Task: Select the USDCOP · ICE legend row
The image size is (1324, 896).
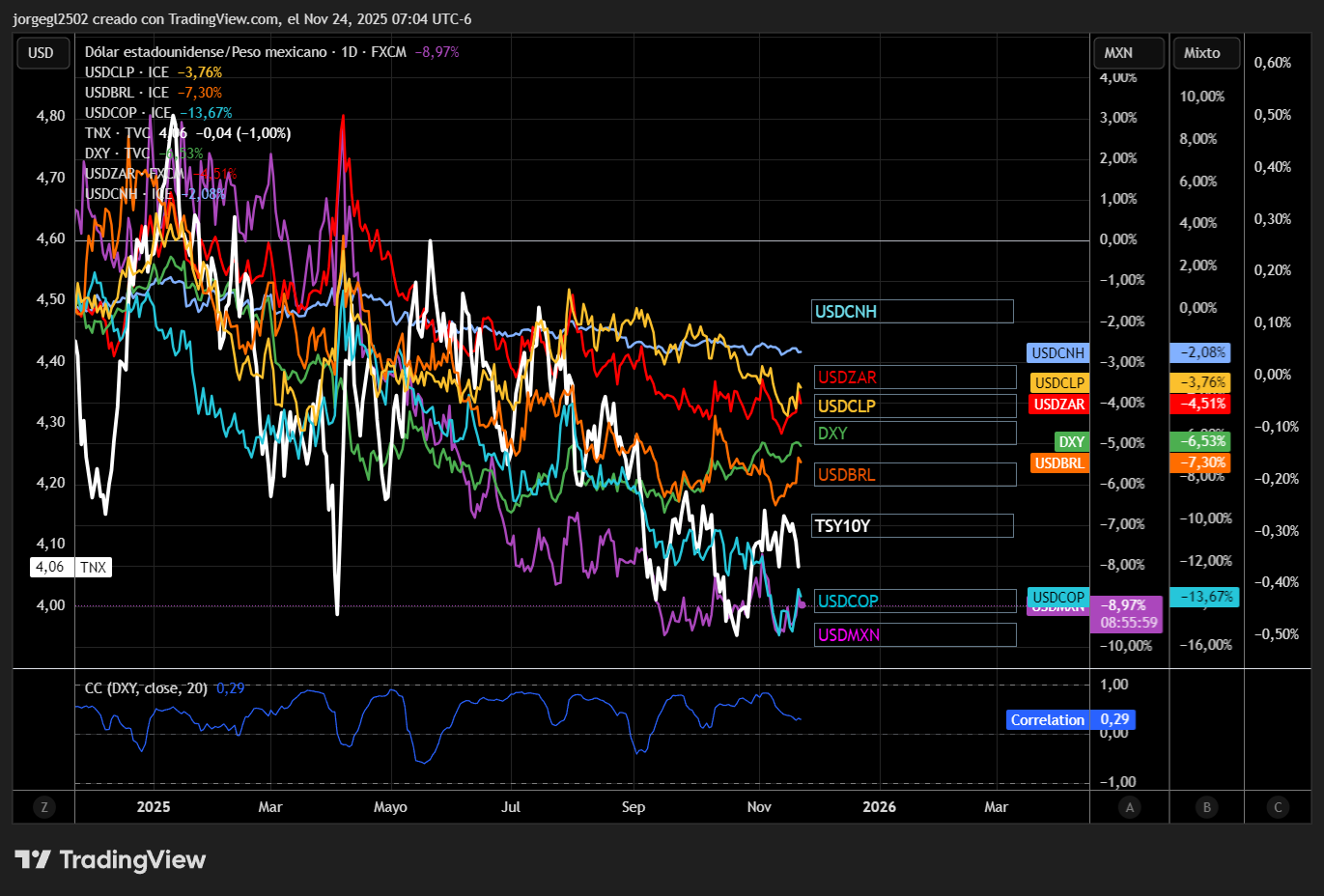Action: pos(158,113)
